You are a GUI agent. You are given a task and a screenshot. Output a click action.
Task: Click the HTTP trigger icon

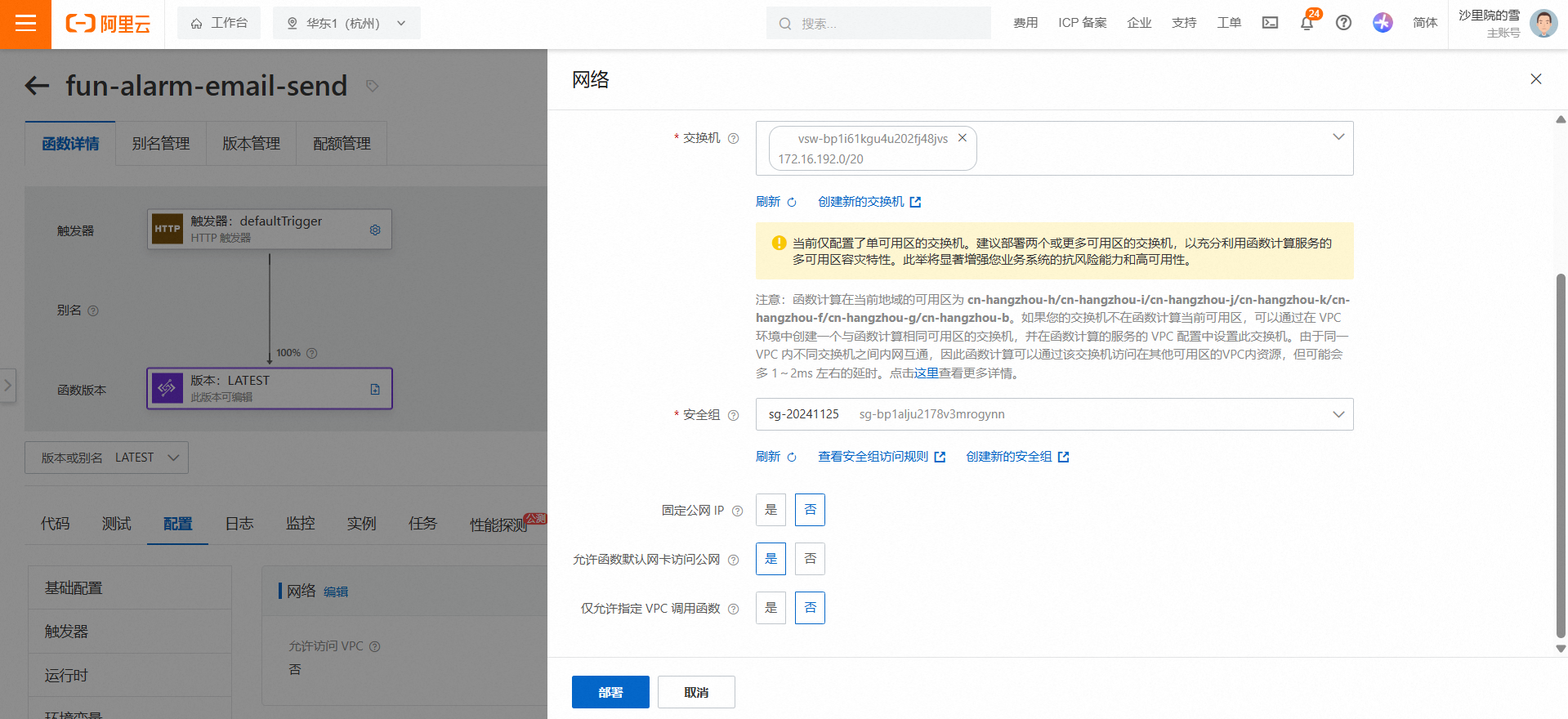(x=168, y=229)
